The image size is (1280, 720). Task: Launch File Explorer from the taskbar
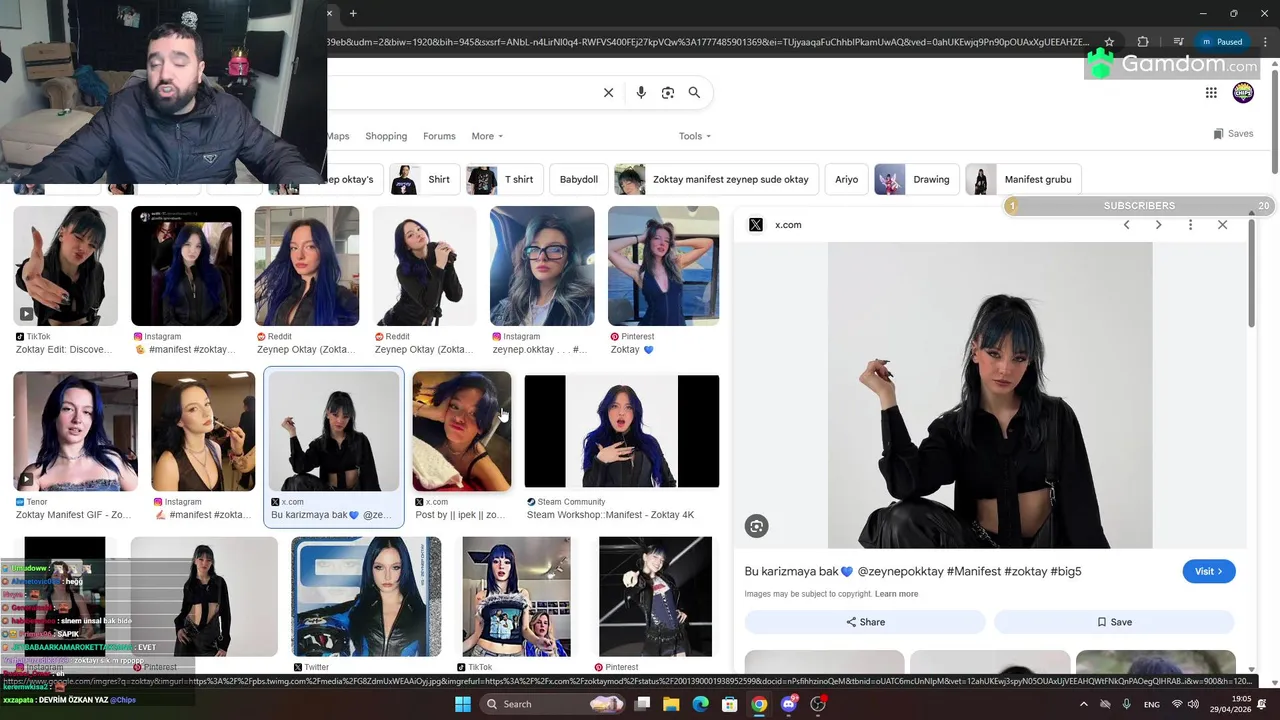pyautogui.click(x=671, y=704)
